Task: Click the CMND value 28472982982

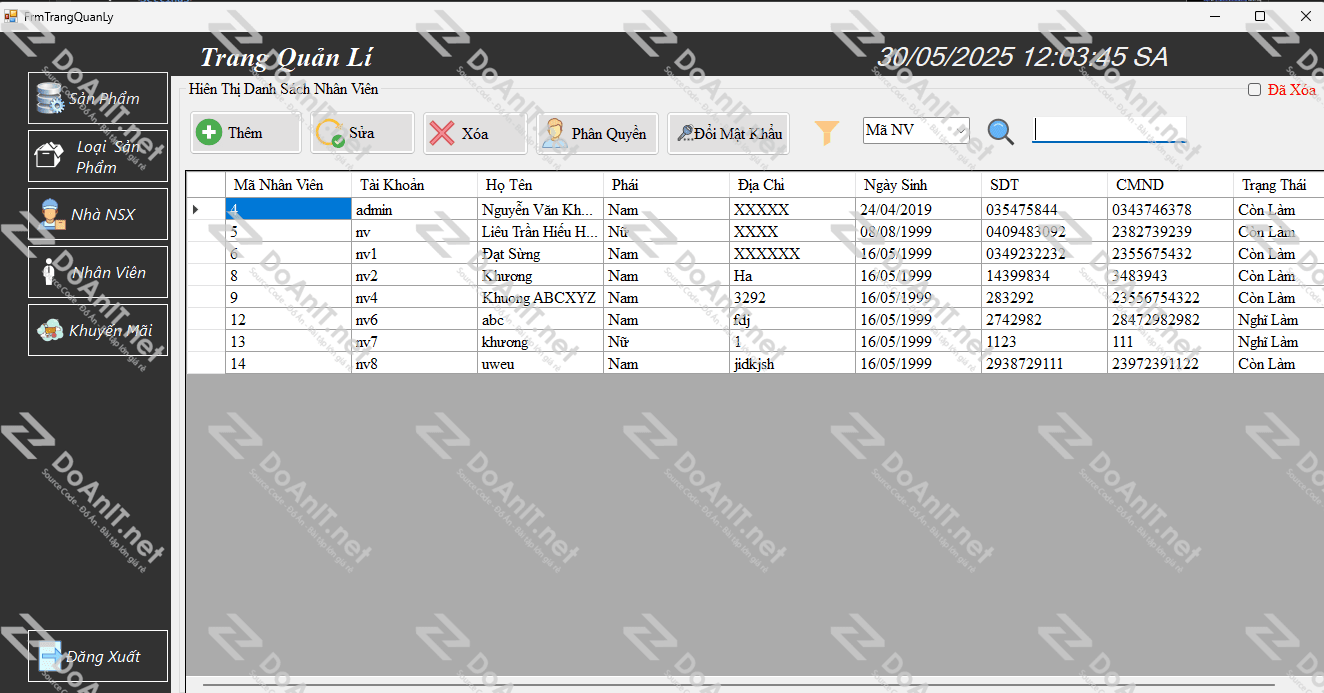Action: point(1170,320)
